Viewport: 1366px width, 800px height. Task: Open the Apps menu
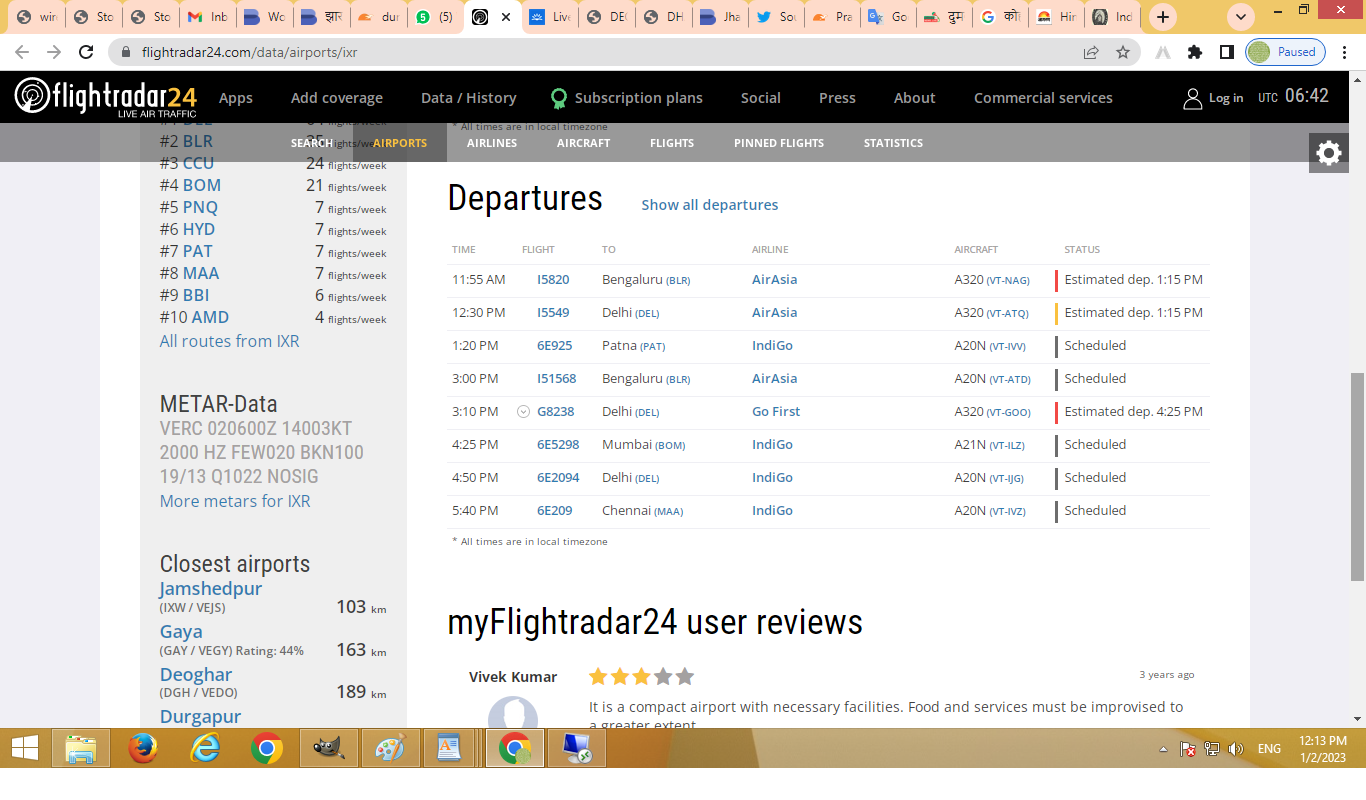tap(236, 98)
